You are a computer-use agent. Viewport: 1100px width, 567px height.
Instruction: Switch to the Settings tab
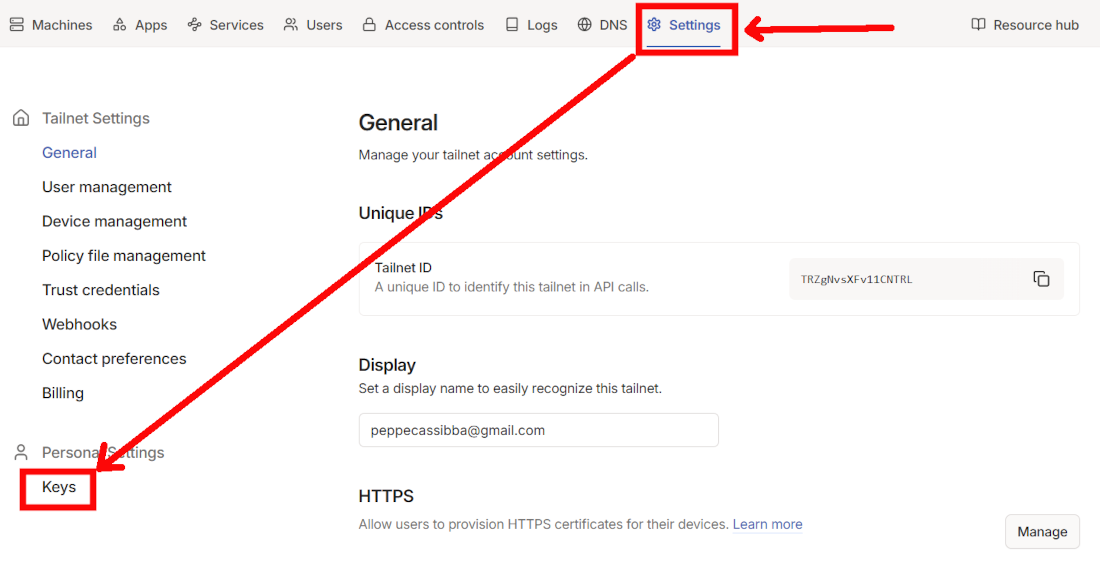[x=684, y=25]
